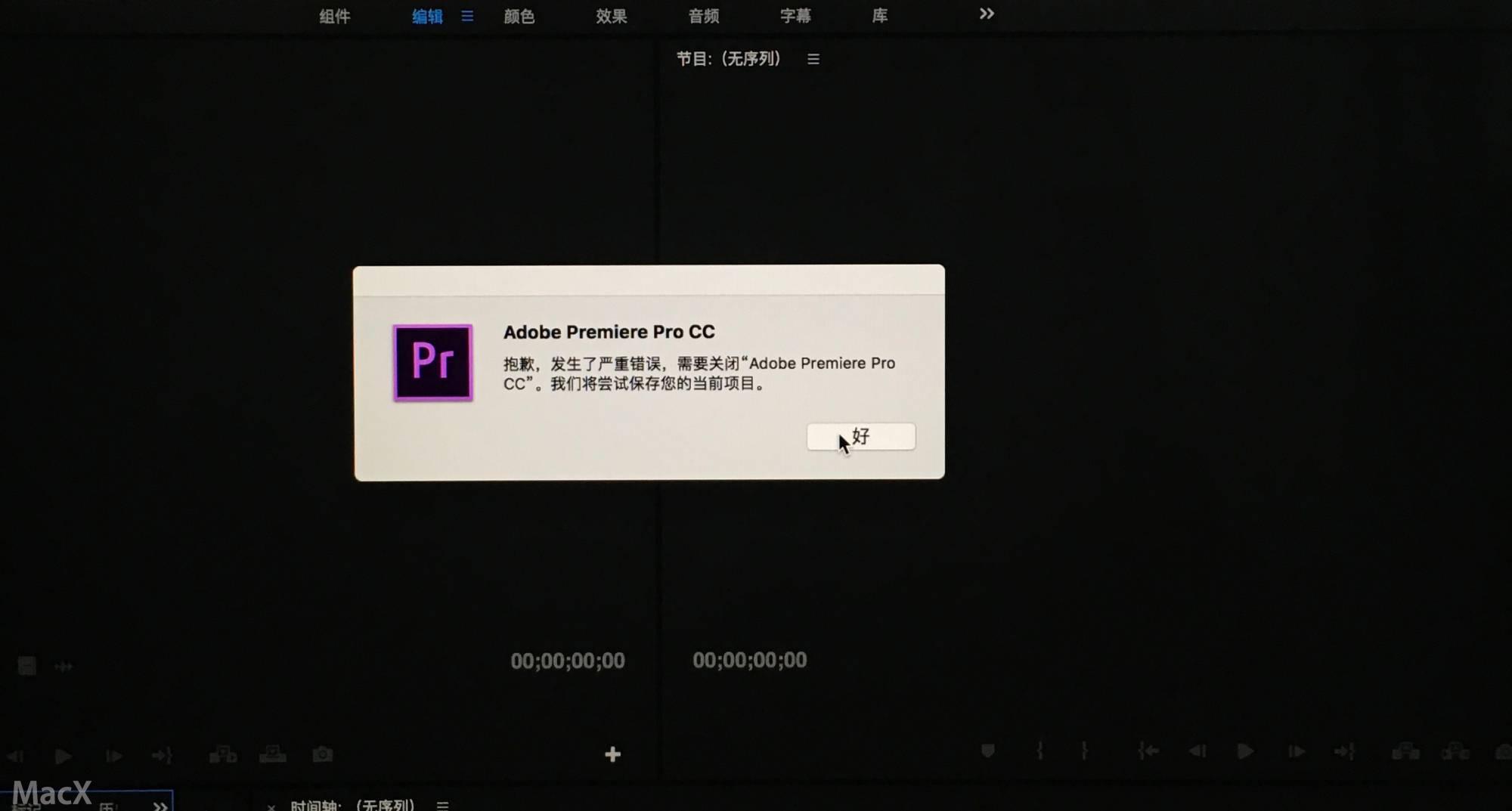The height and width of the screenshot is (811, 1512).
Task: Click the Drag Audio Only icon
Action: point(64,667)
